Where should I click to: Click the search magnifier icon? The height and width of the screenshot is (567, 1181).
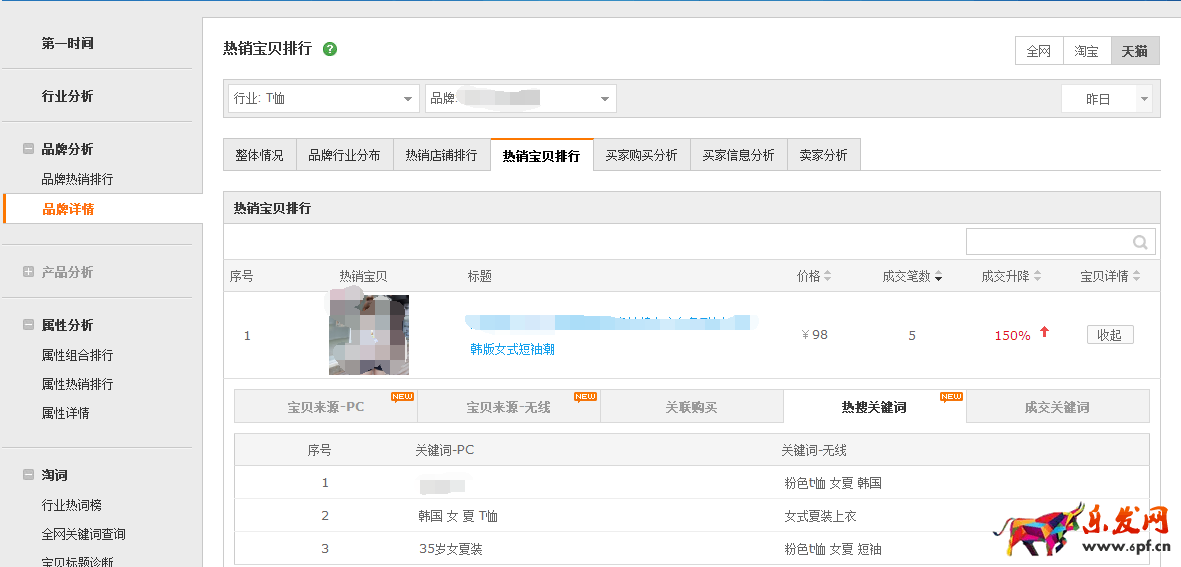[1140, 242]
